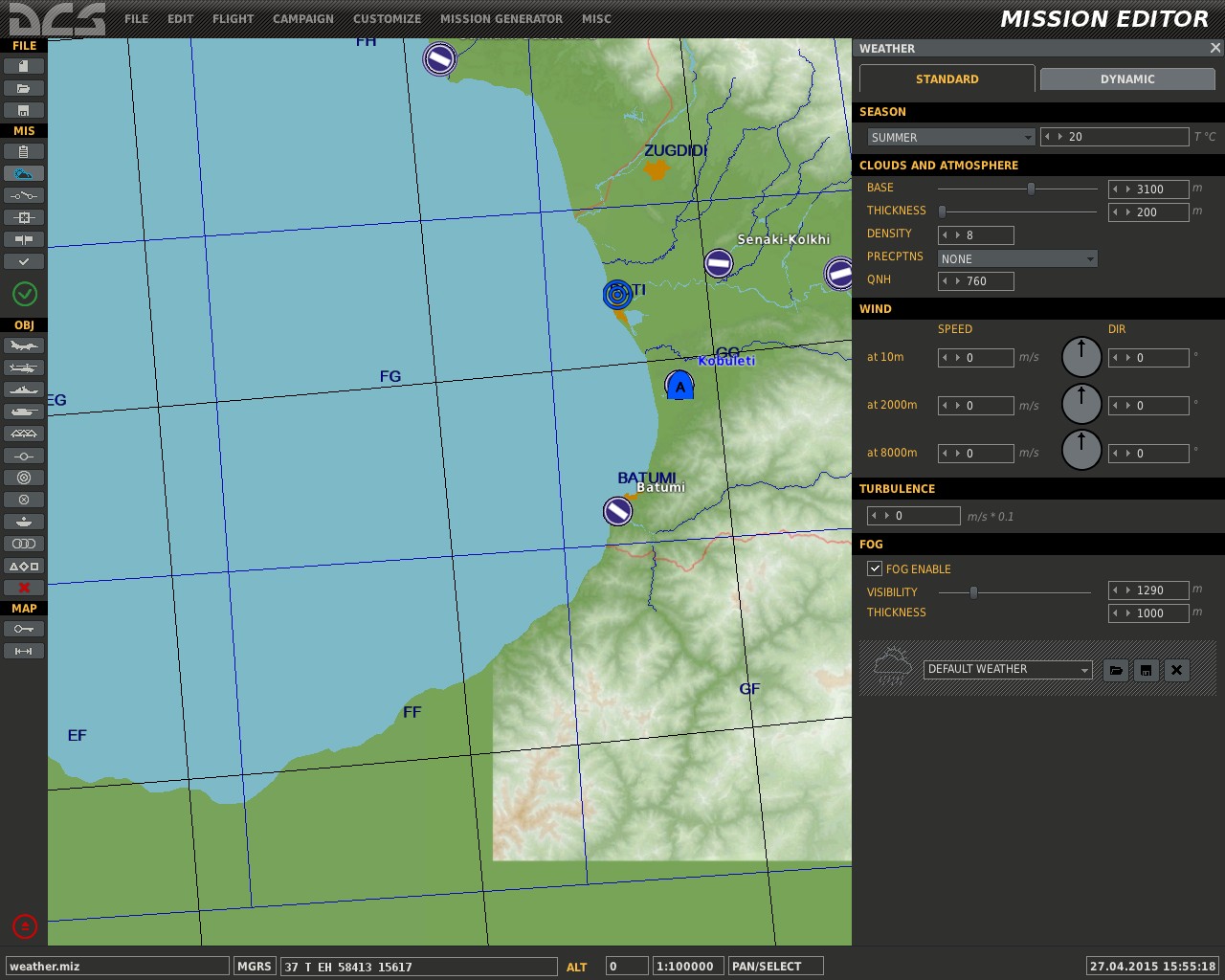1225x980 pixels.
Task: Save mission floppy disk icon
Action: coord(24,110)
